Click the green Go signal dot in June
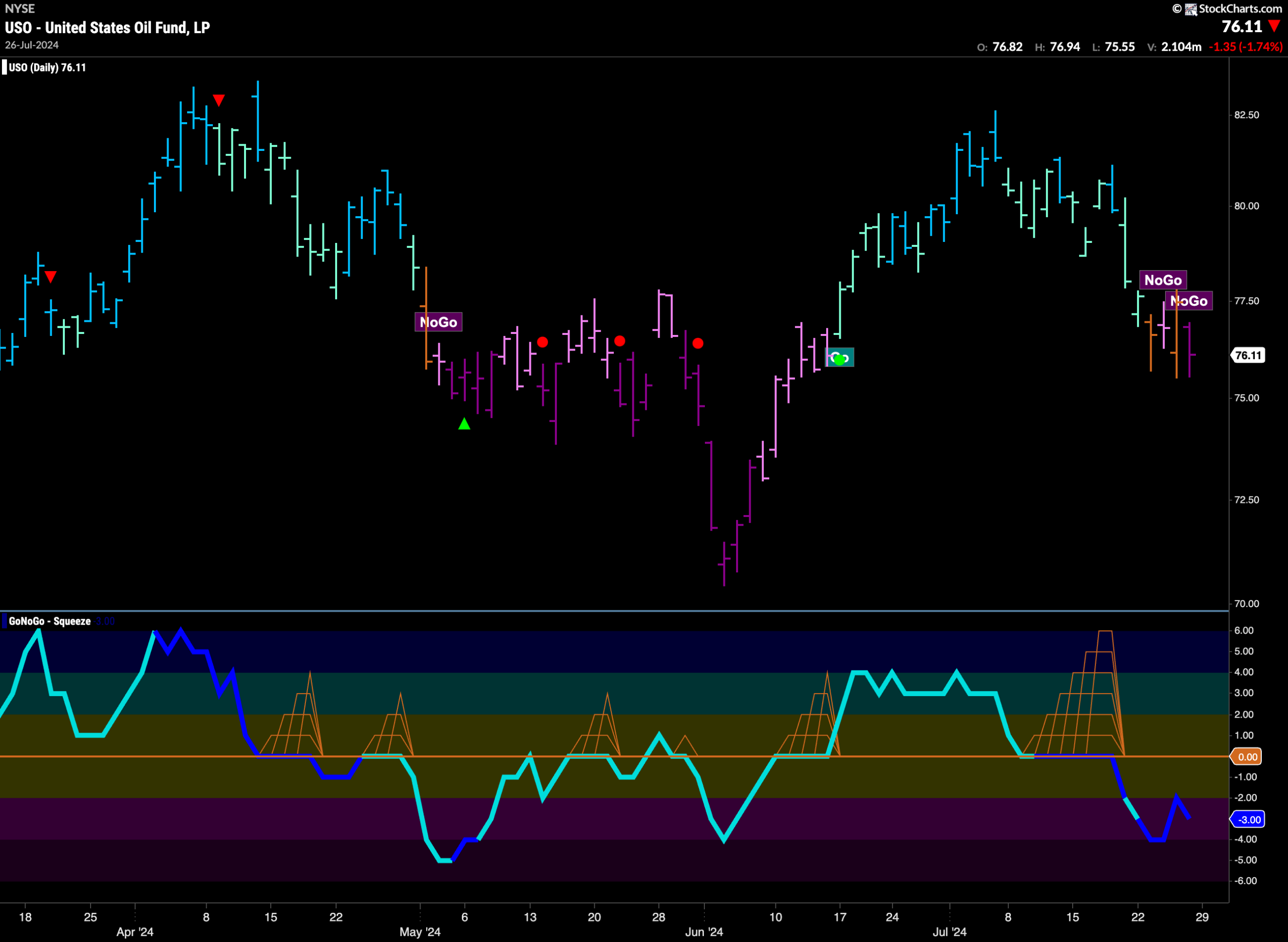Image resolution: width=1288 pixels, height=942 pixels. (839, 359)
